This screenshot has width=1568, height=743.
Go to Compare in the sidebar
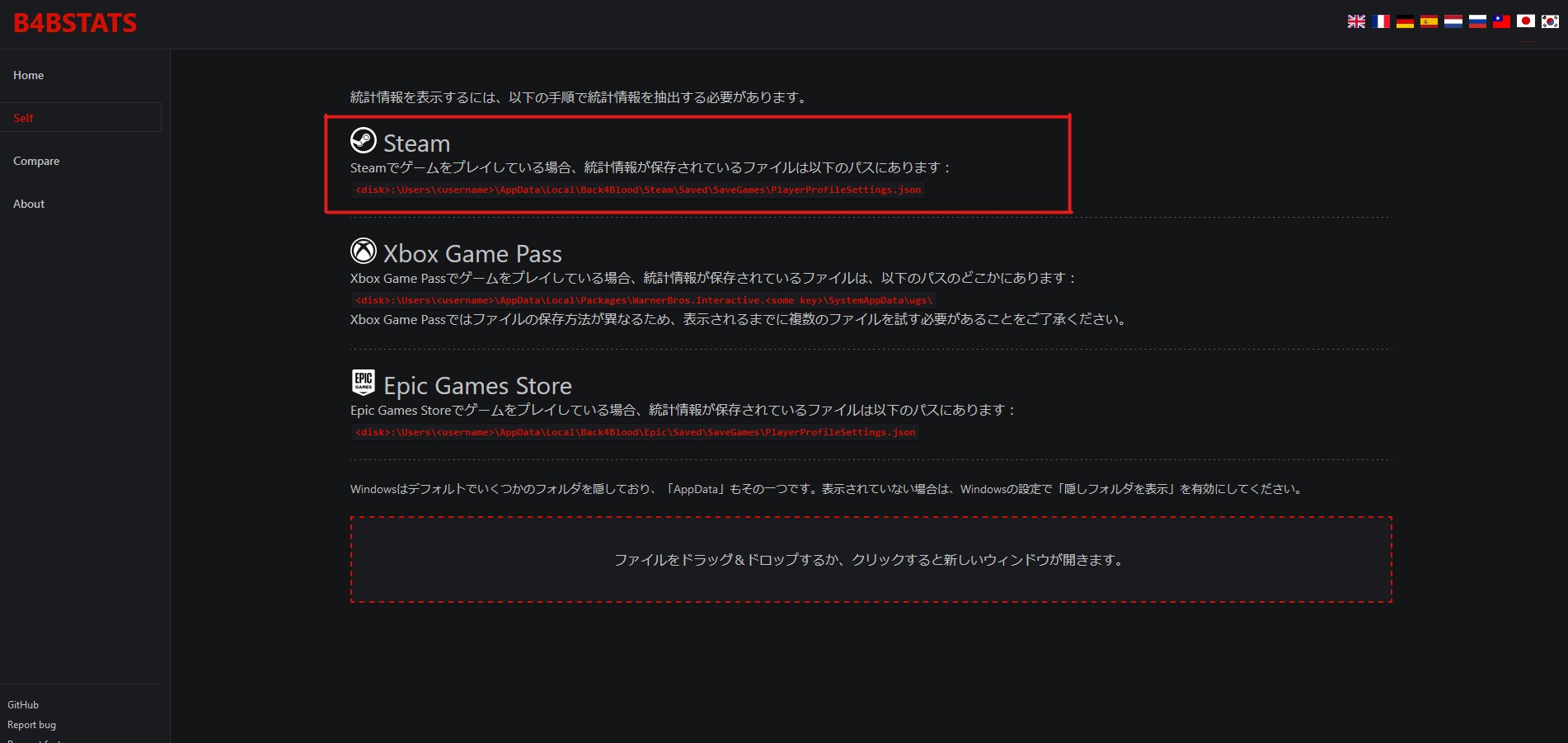(36, 161)
